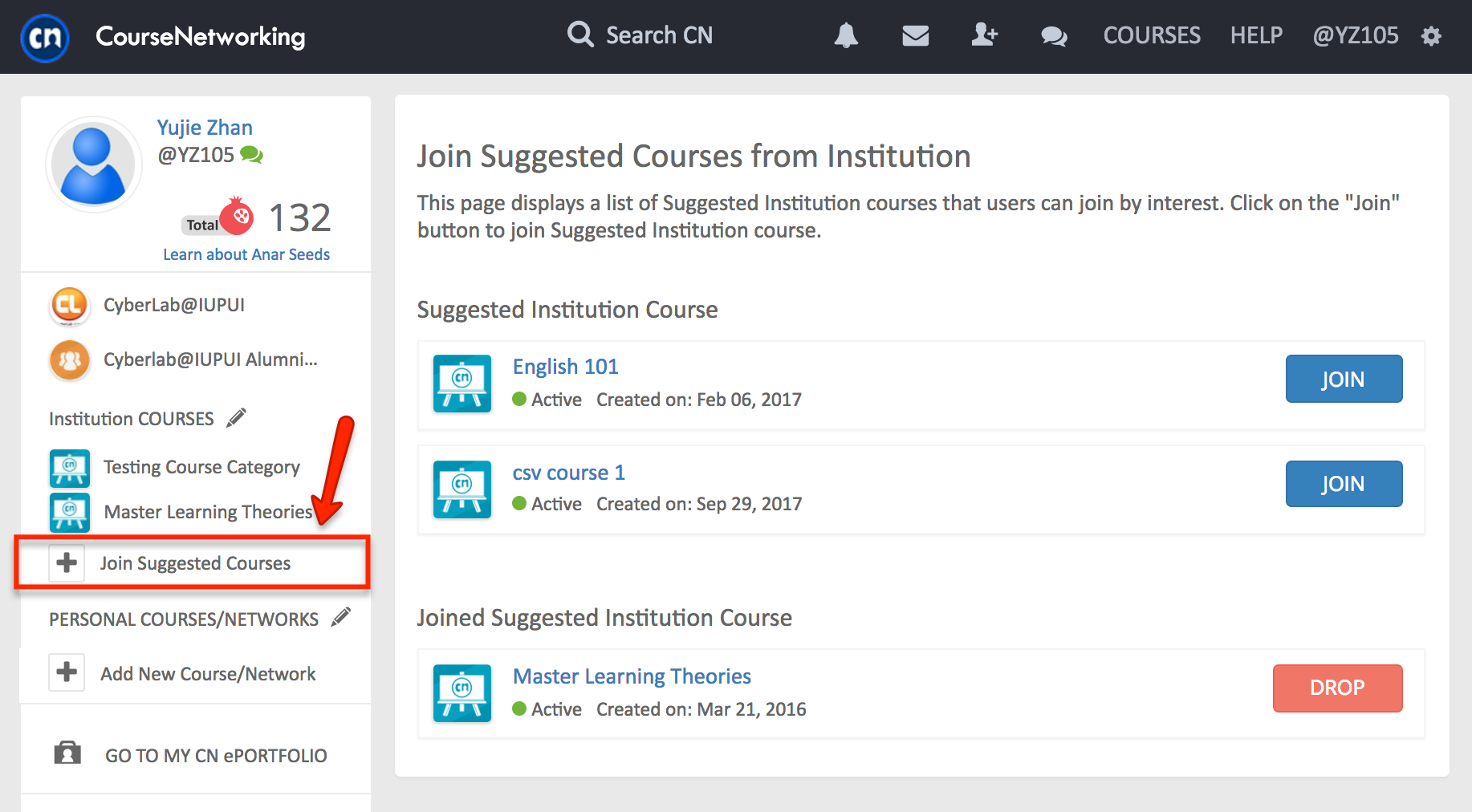Click plus icon for Add New Course/Network

67,672
